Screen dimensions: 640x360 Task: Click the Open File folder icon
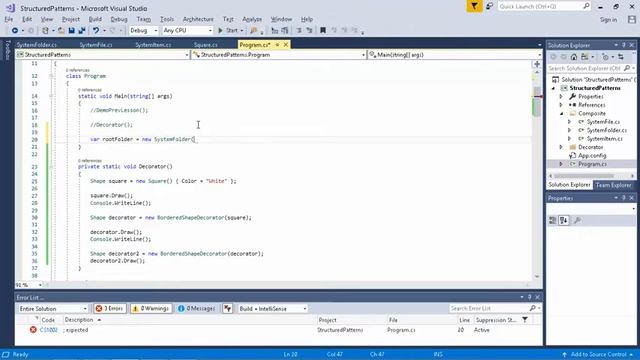coord(61,31)
